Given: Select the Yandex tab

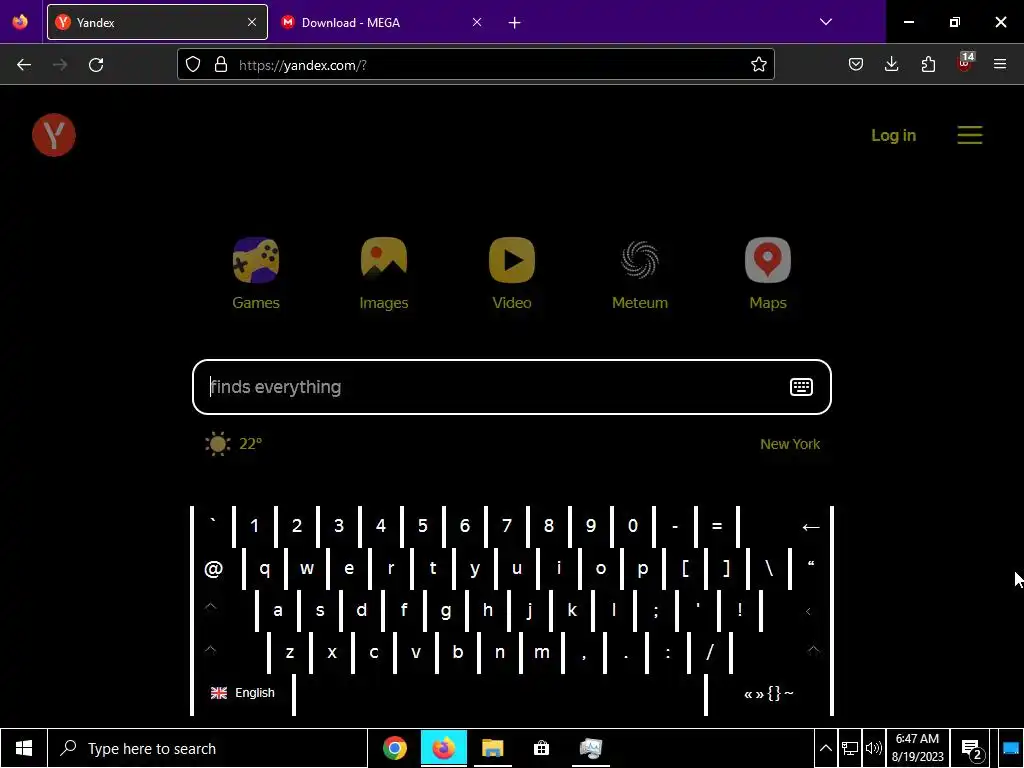Looking at the screenshot, I should click(157, 22).
